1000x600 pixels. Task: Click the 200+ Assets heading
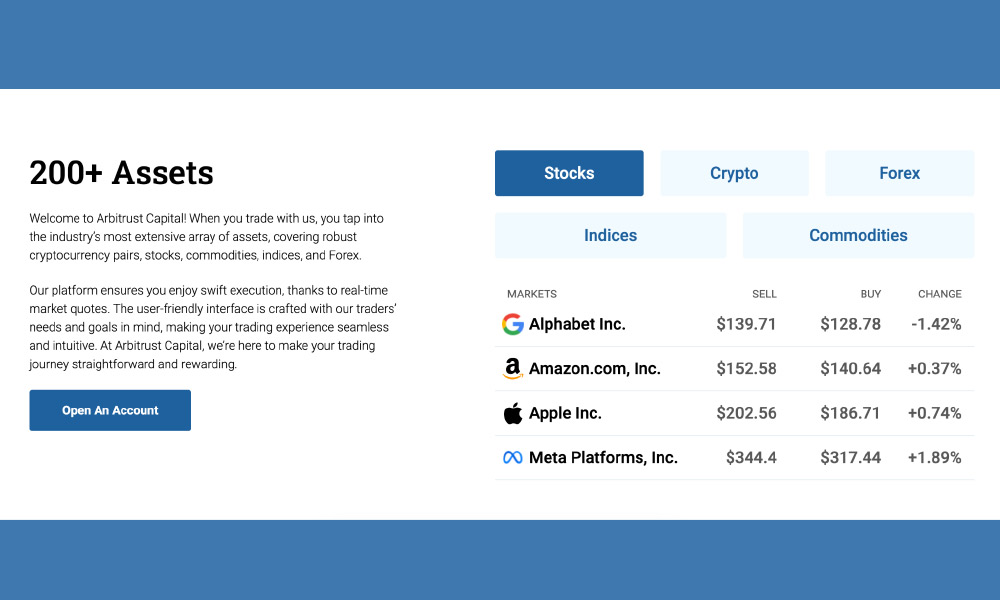click(x=121, y=173)
